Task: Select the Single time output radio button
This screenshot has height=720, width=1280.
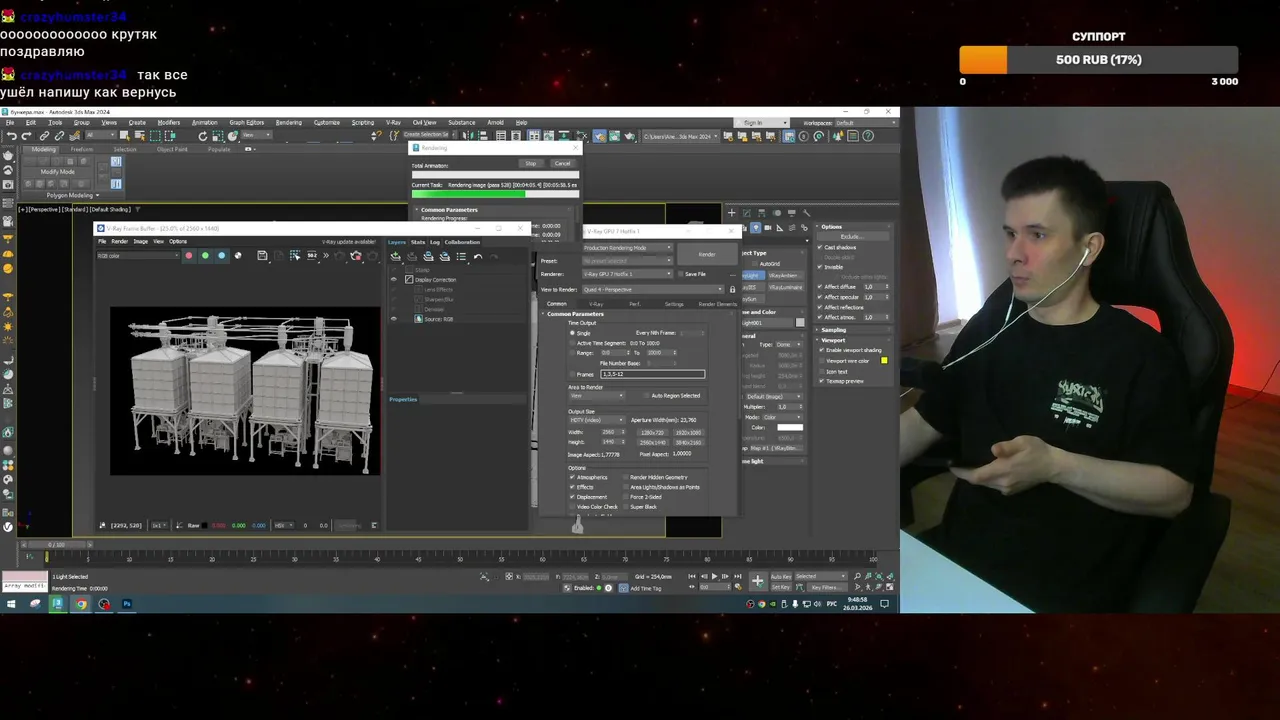Action: [572, 333]
